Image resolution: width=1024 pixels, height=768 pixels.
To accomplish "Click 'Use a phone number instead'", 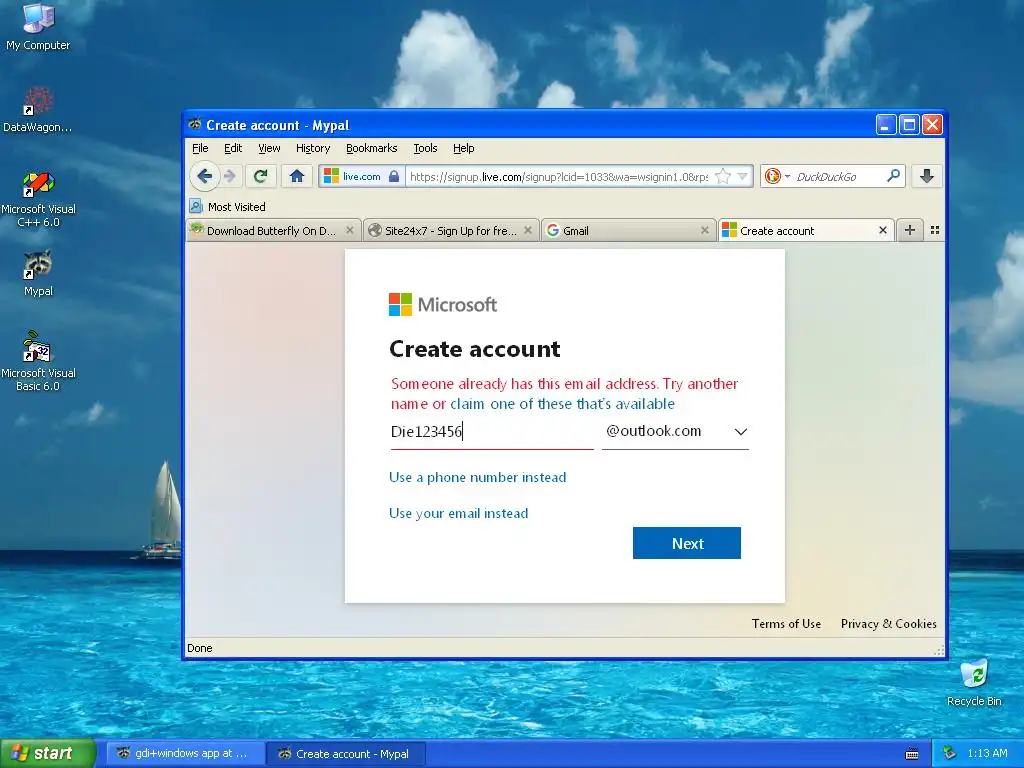I will coord(477,477).
